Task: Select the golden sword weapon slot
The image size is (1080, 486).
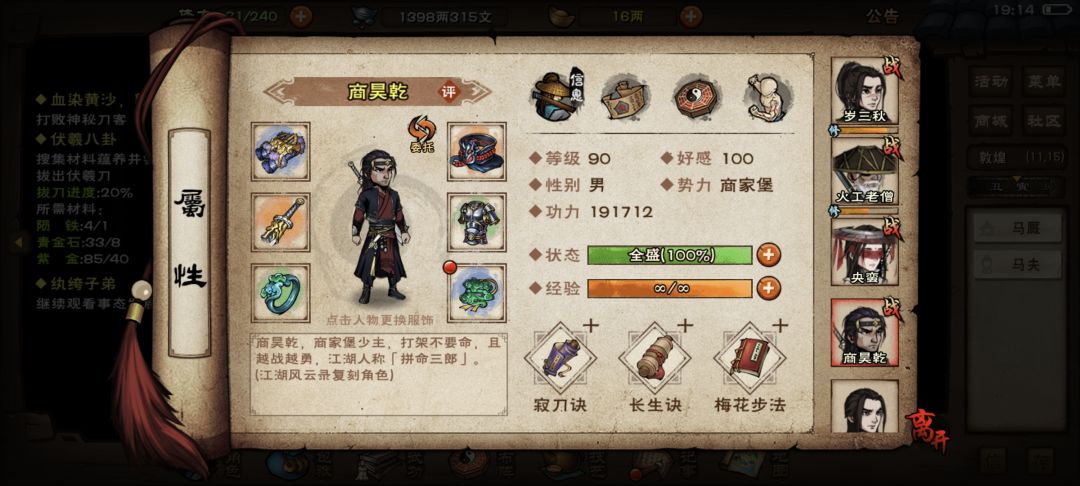Action: pos(280,222)
